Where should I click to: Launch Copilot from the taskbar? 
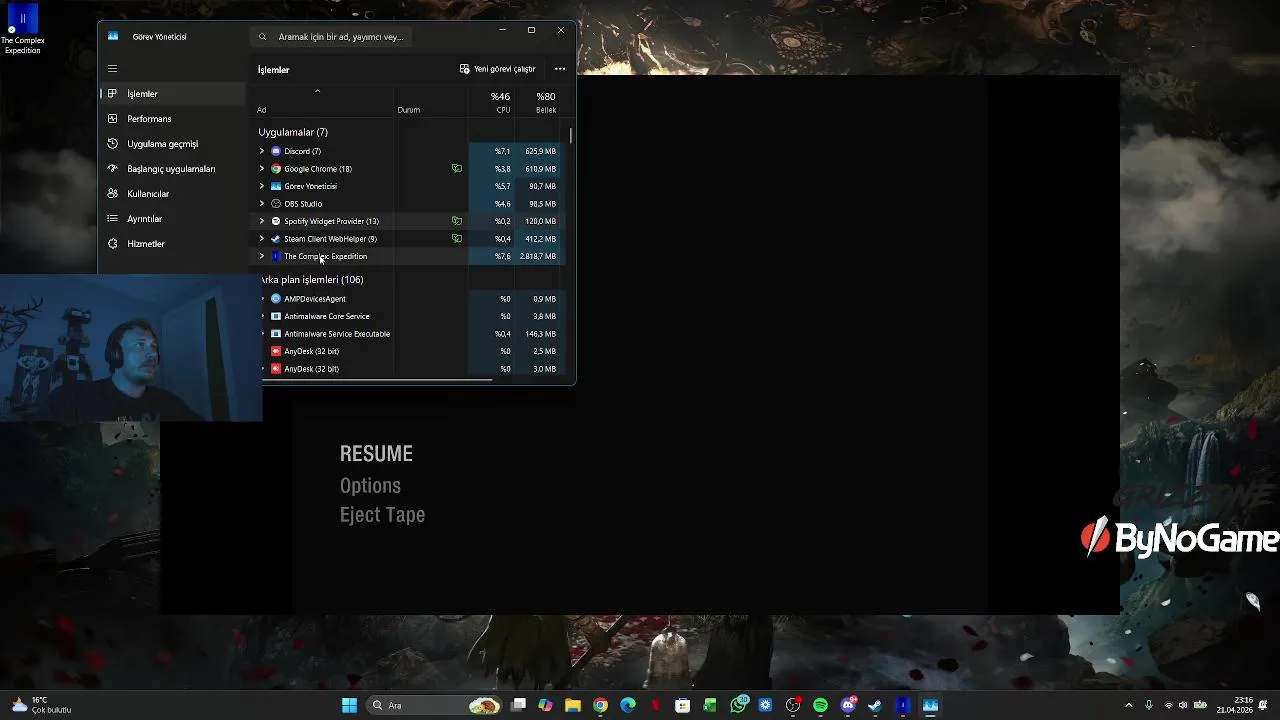(x=545, y=705)
